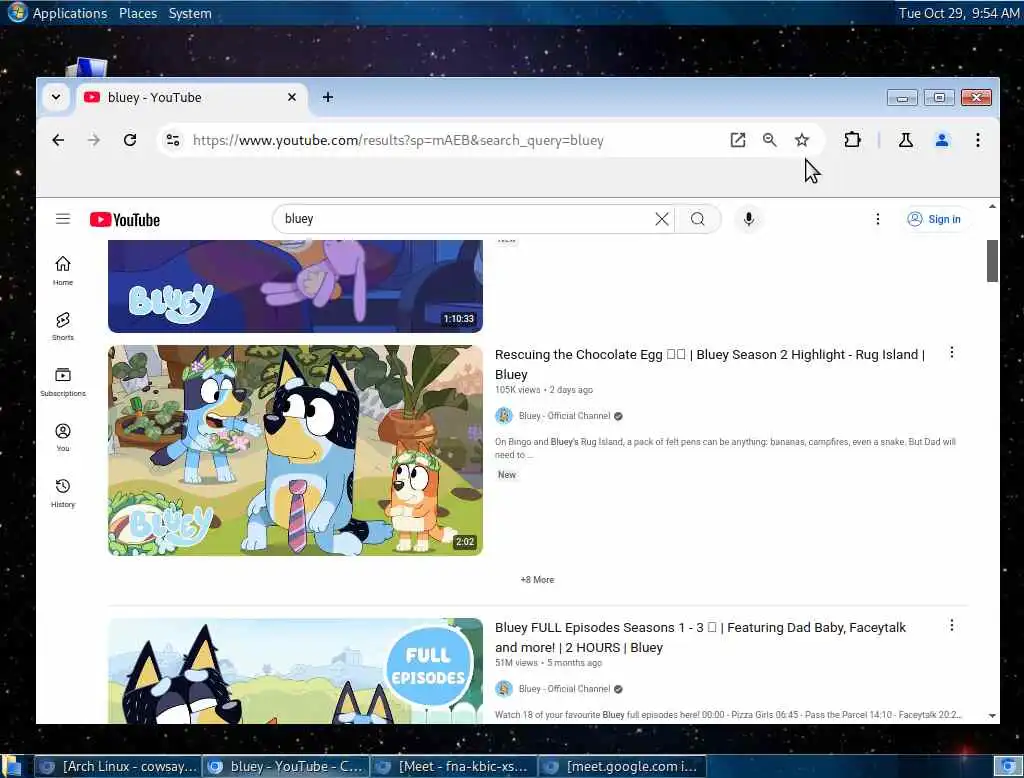Open the Applications menu

[x=70, y=13]
